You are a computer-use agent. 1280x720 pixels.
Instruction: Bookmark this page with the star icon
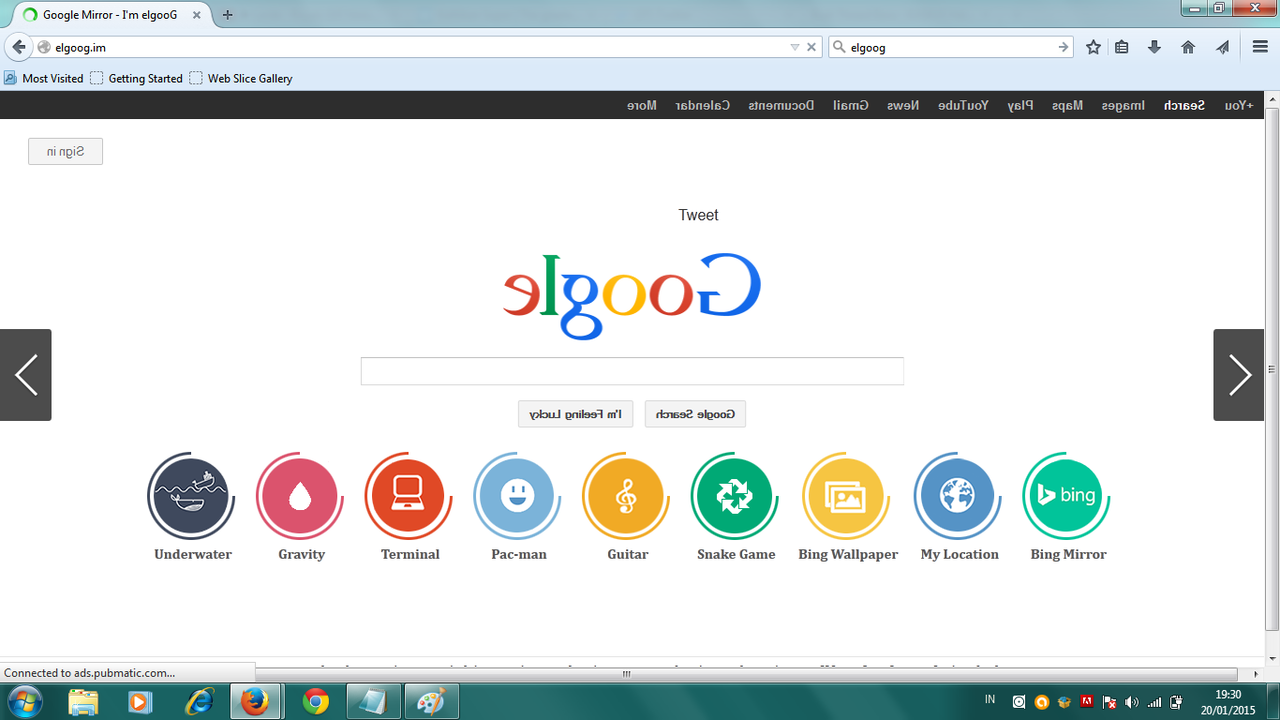1094,47
